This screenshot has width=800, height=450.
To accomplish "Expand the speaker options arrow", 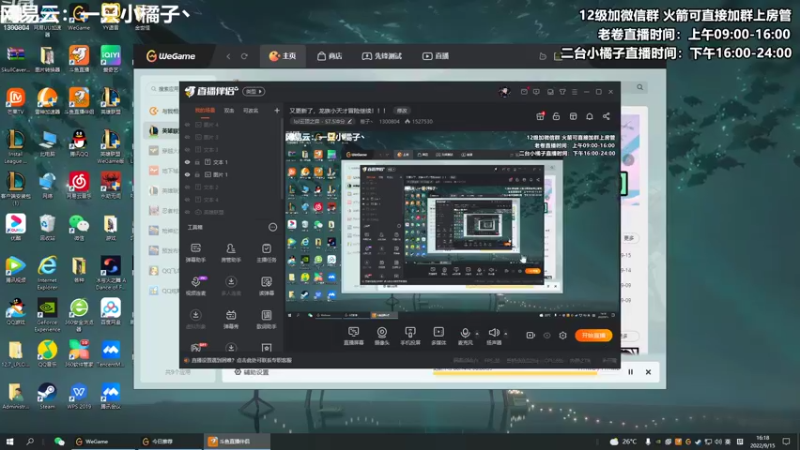I will [x=506, y=334].
